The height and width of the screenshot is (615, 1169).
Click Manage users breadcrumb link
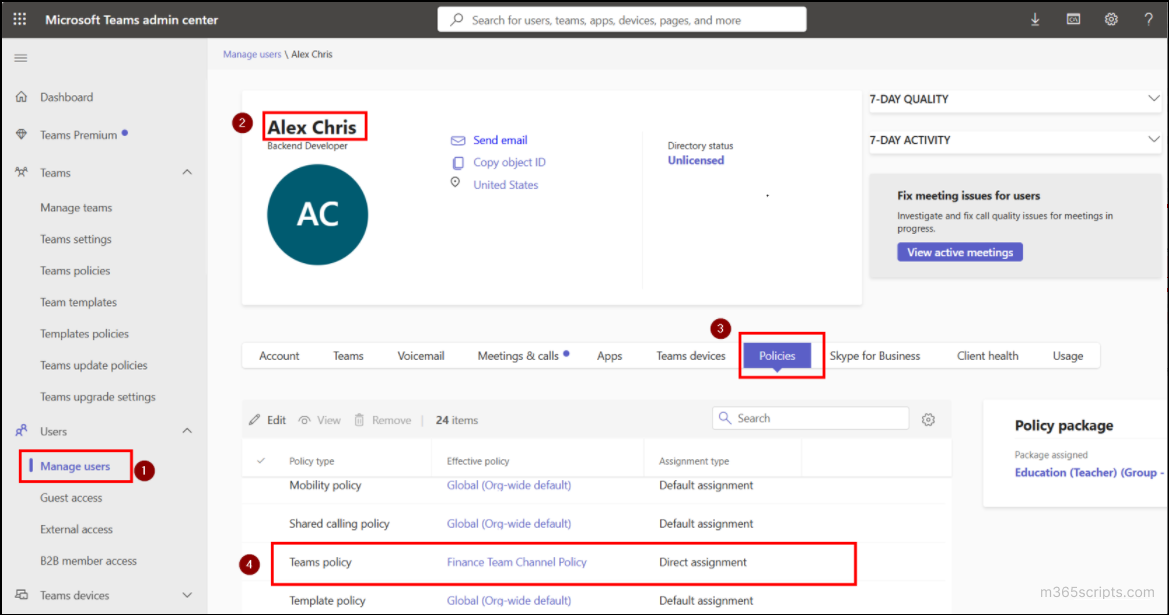[x=252, y=54]
